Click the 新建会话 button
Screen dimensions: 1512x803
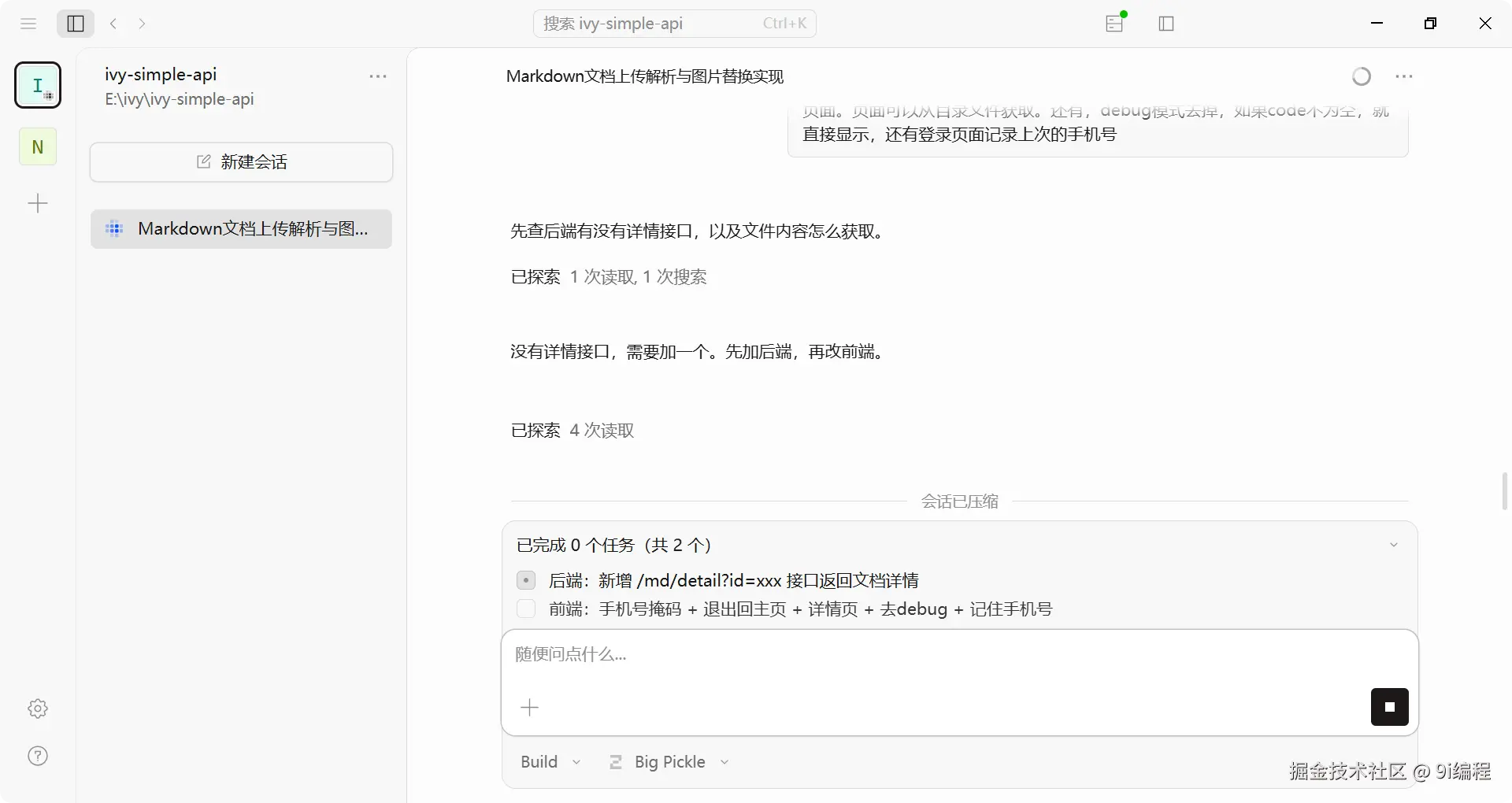[x=241, y=162]
